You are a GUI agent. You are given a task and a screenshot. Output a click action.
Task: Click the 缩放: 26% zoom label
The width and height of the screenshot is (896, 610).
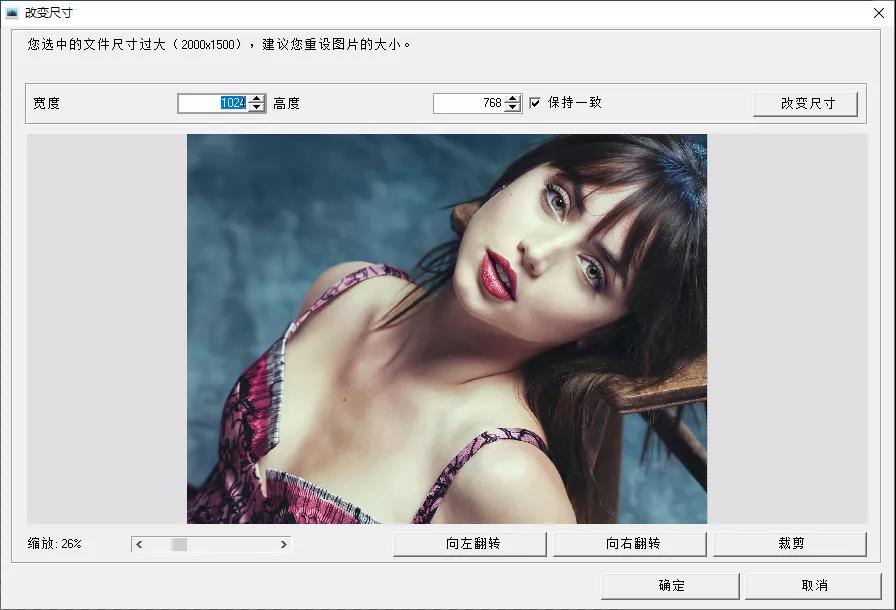pyautogui.click(x=54, y=544)
